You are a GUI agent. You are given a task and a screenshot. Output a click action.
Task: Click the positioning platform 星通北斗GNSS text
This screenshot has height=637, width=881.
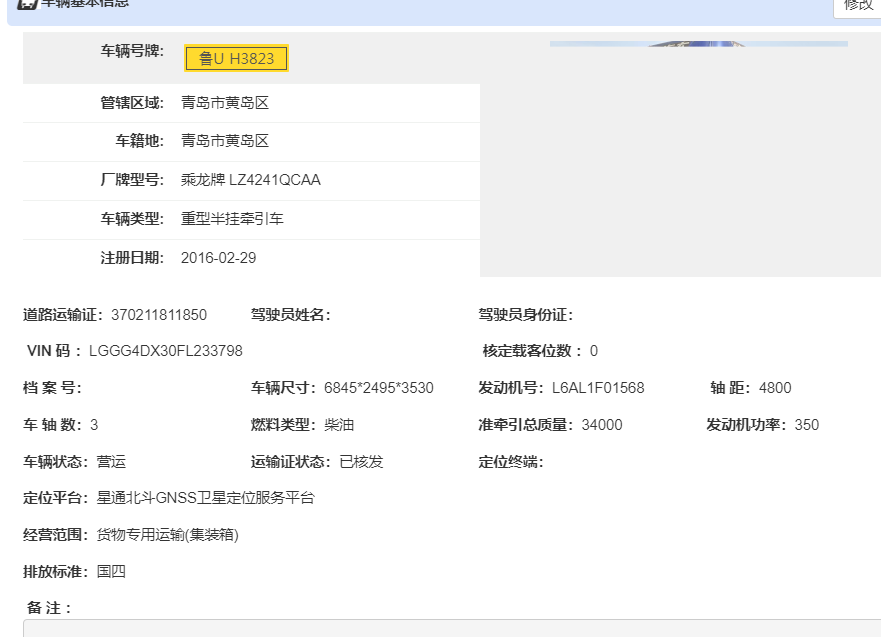tap(205, 498)
